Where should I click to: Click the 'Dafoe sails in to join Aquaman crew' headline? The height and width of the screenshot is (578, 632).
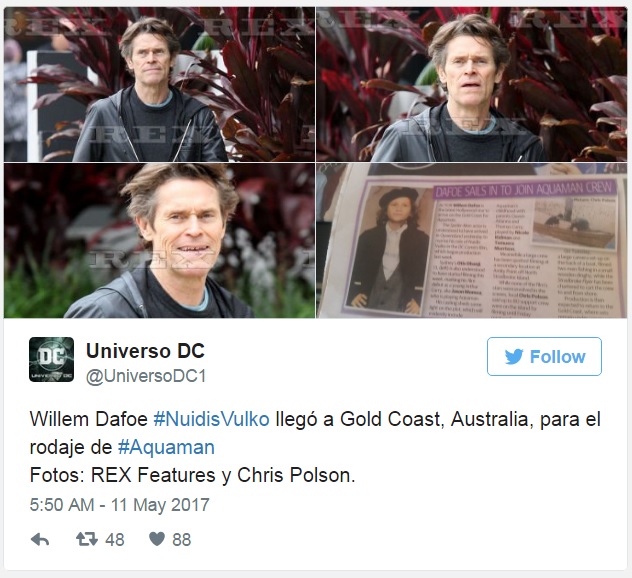tap(525, 189)
